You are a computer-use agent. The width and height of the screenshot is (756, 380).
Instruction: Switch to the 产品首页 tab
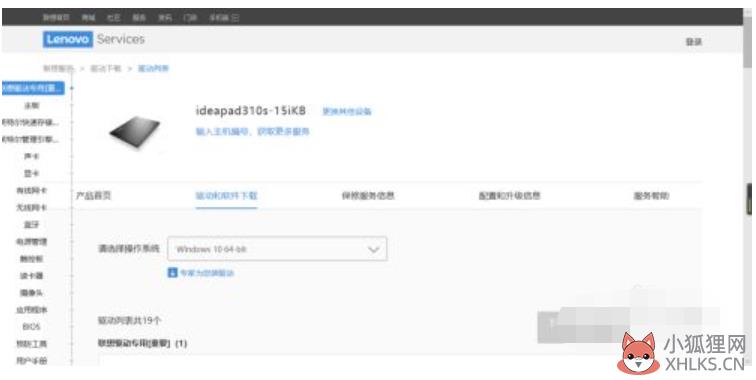94,195
